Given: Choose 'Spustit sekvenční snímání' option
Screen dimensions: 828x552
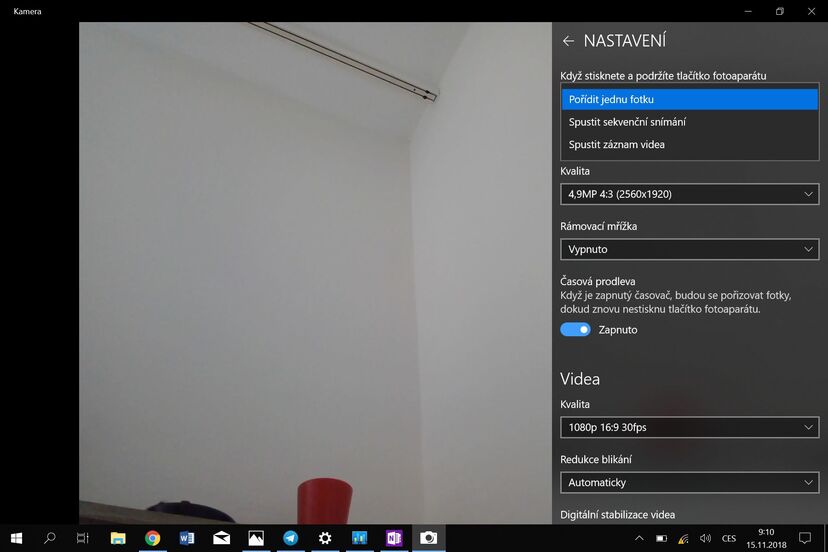Looking at the screenshot, I should click(x=690, y=122).
